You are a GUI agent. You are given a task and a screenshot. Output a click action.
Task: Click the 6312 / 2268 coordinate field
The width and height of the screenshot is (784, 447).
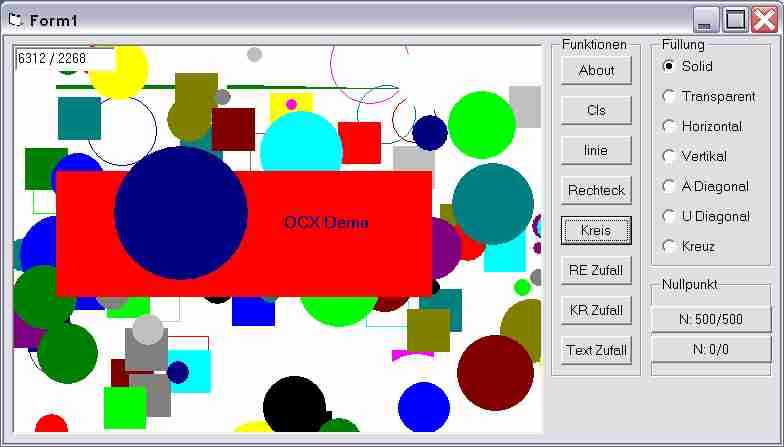coord(66,58)
